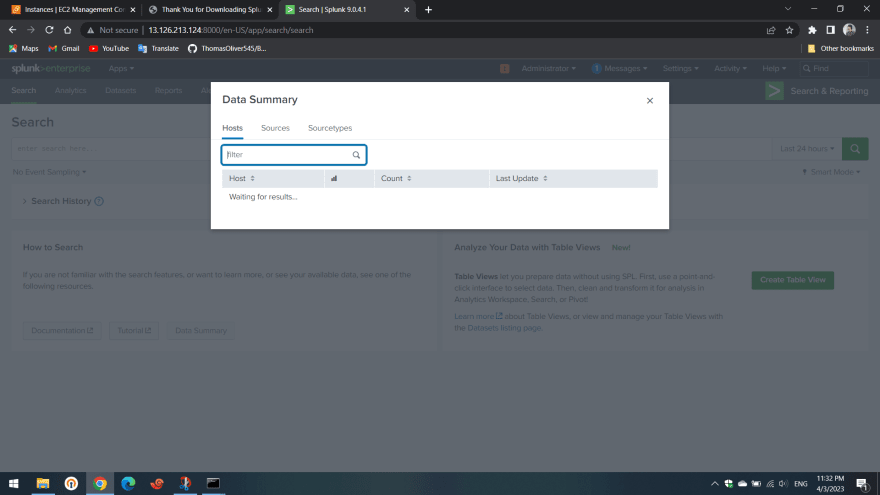Click the Create Table View button

tap(792, 280)
